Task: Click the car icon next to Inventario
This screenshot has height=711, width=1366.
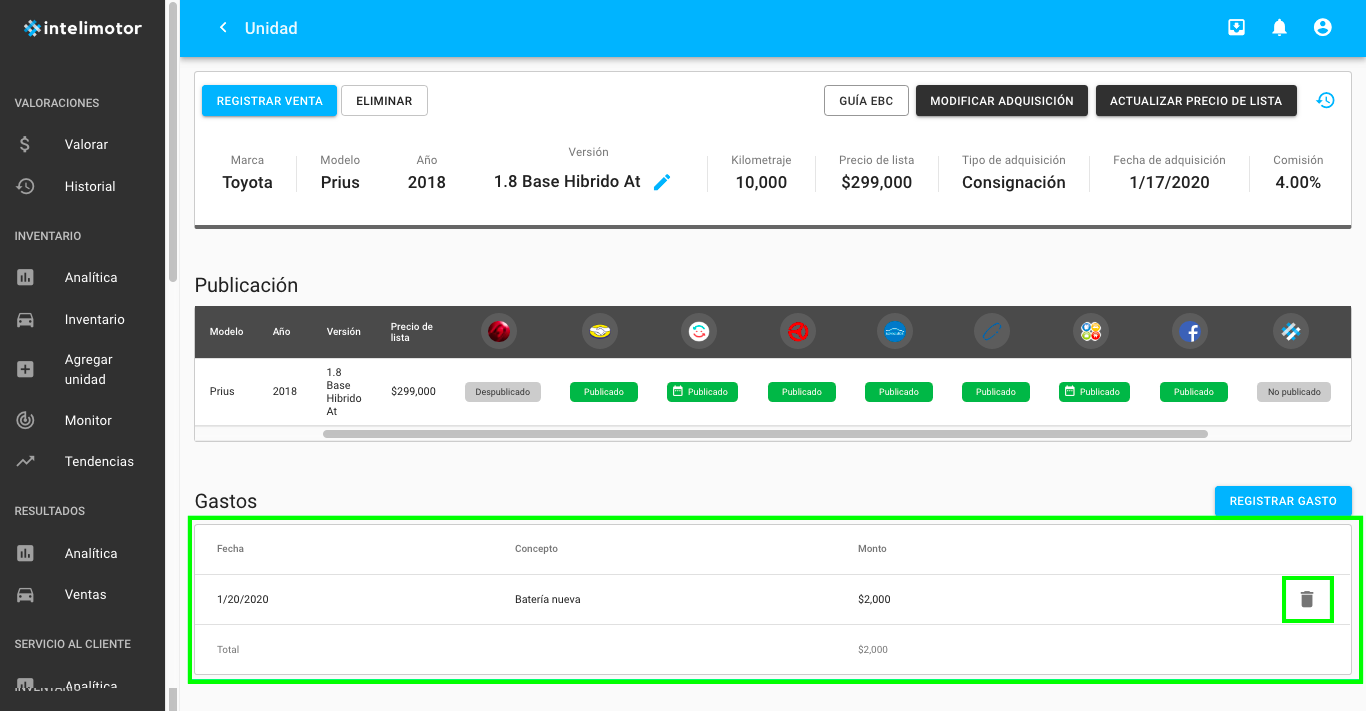Action: (x=25, y=320)
